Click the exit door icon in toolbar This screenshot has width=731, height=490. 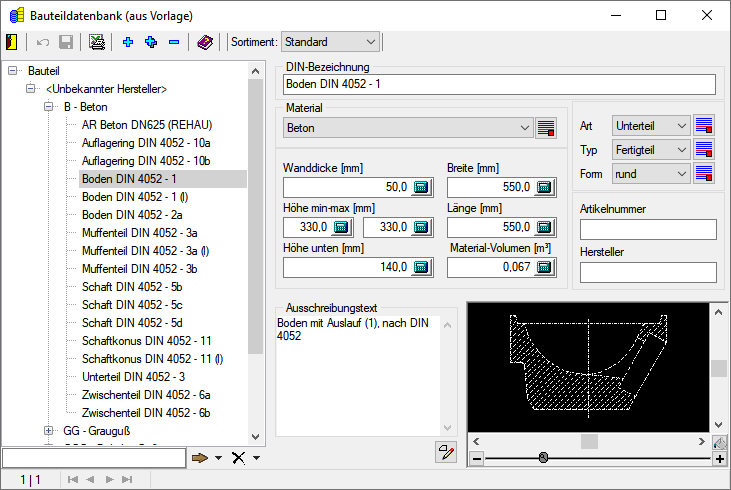coord(12,42)
